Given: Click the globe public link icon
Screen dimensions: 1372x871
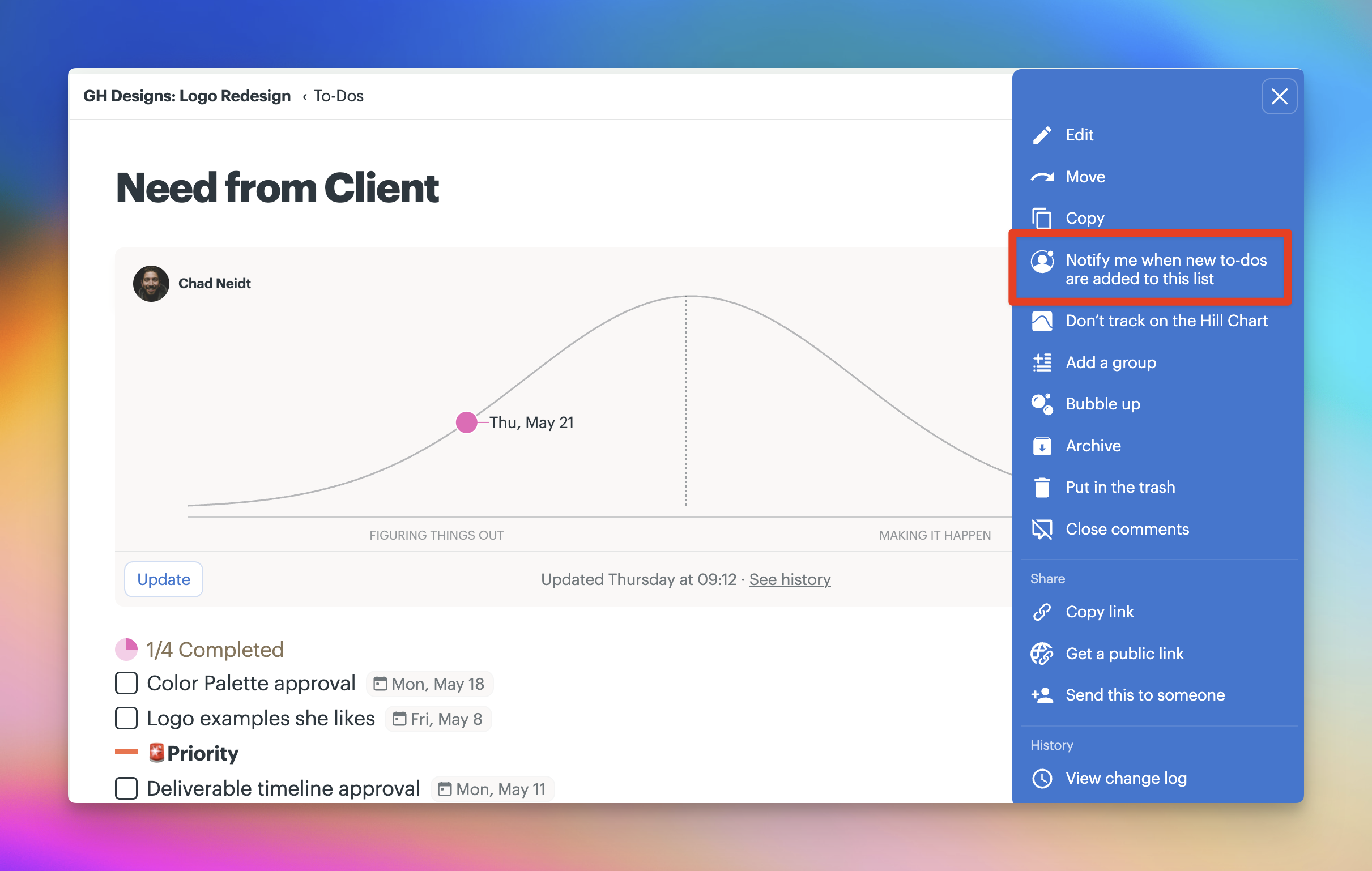Looking at the screenshot, I should [x=1042, y=654].
